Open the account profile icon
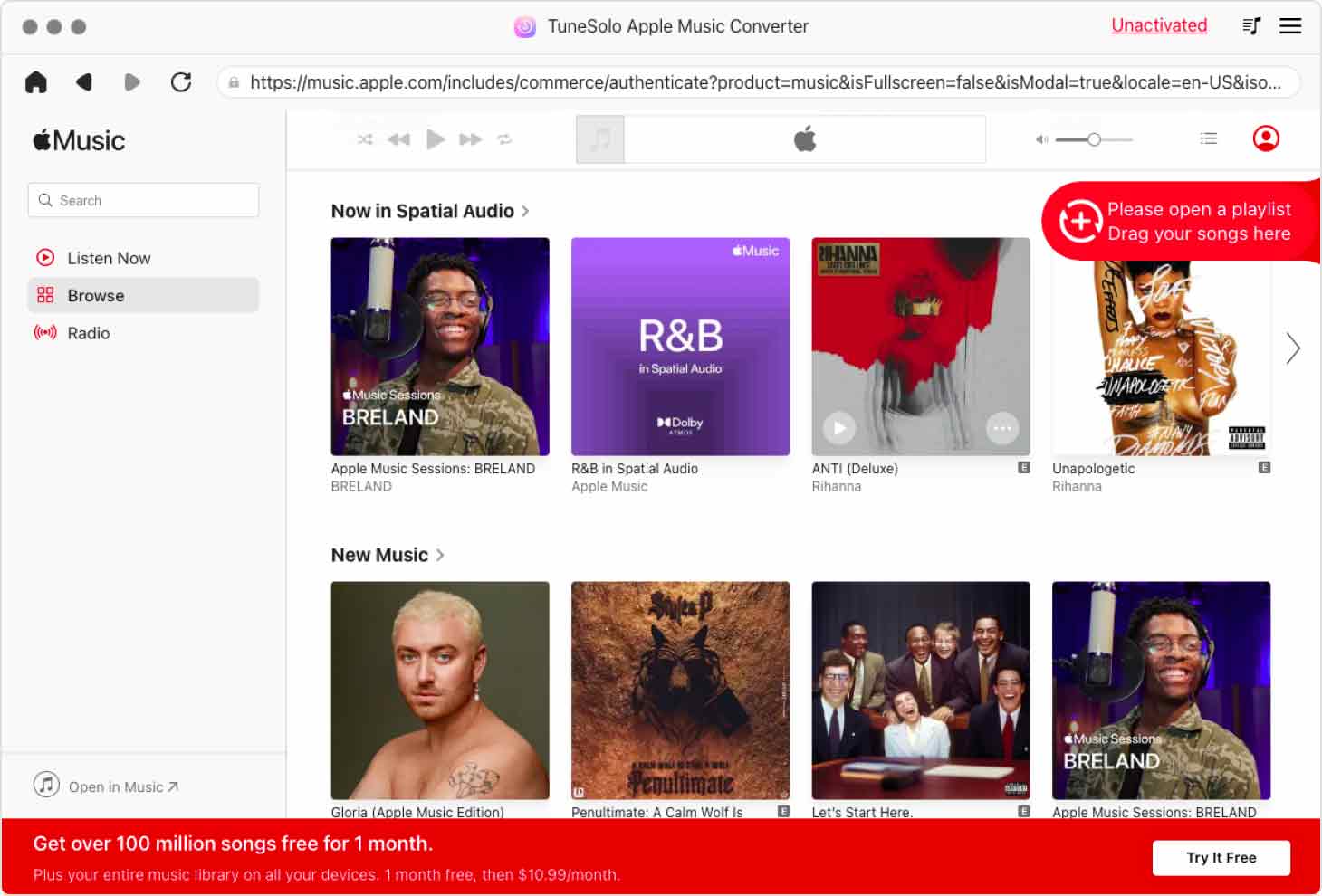Viewport: 1322px width, 896px height. [x=1266, y=138]
